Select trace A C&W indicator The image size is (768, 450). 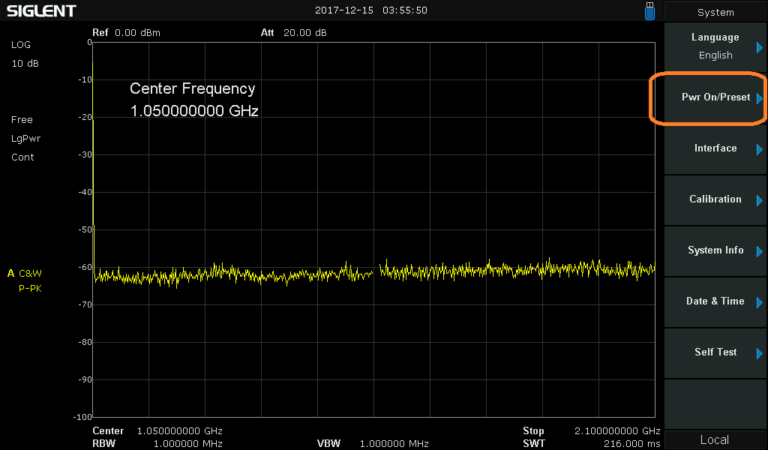click(x=26, y=272)
